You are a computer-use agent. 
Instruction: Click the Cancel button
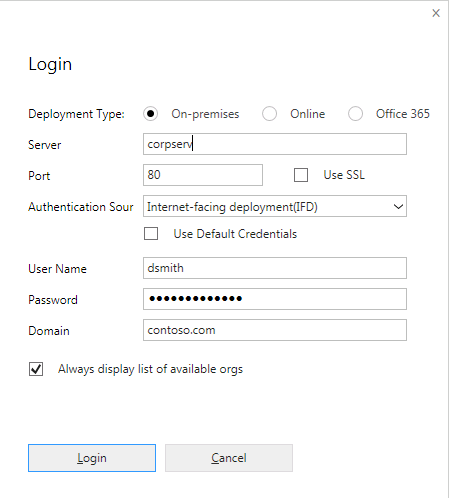tap(229, 458)
